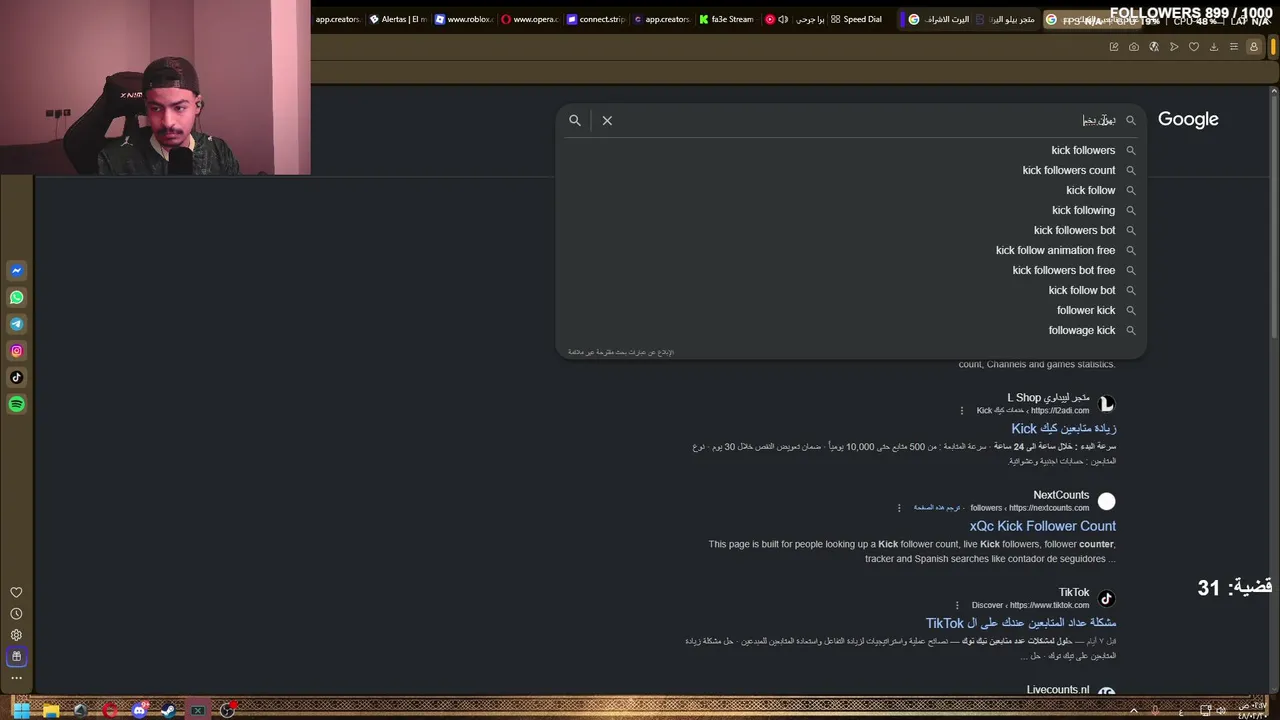Screen dimensions: 1280x720
Task: Click the edit-page icon in the browser toolbar
Action: [x=1114, y=47]
